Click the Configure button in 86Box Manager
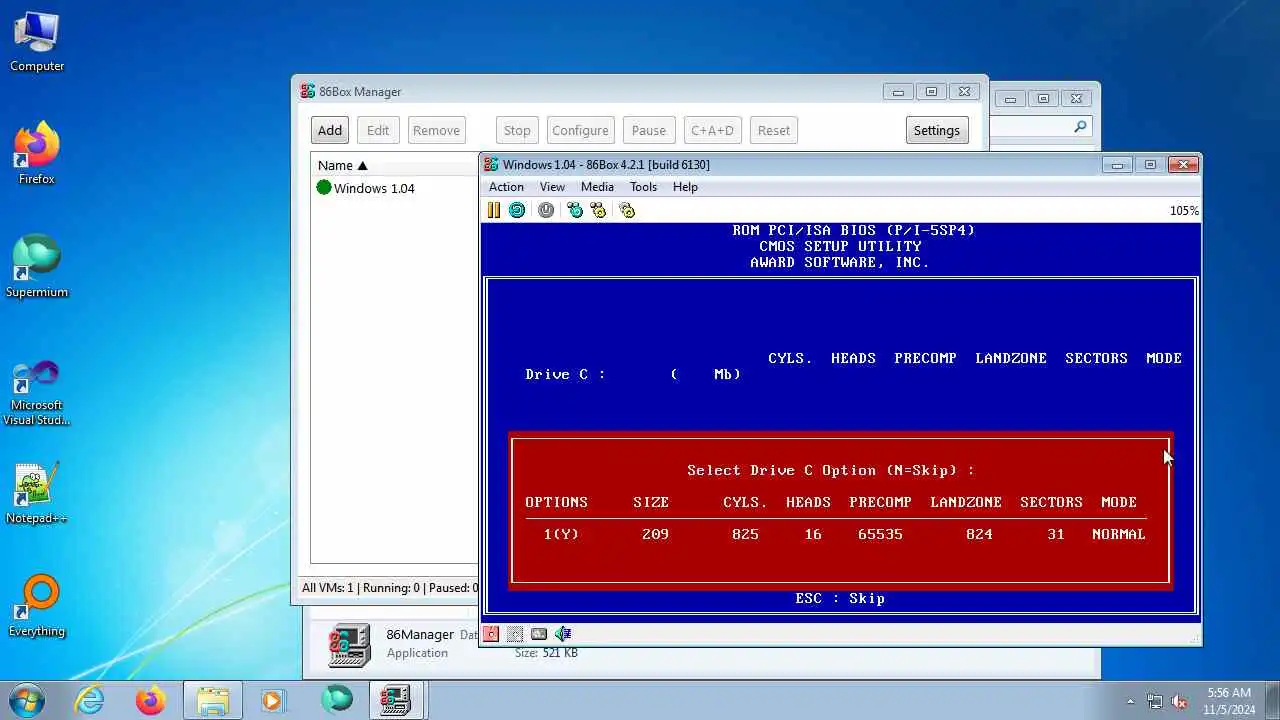 pos(580,130)
